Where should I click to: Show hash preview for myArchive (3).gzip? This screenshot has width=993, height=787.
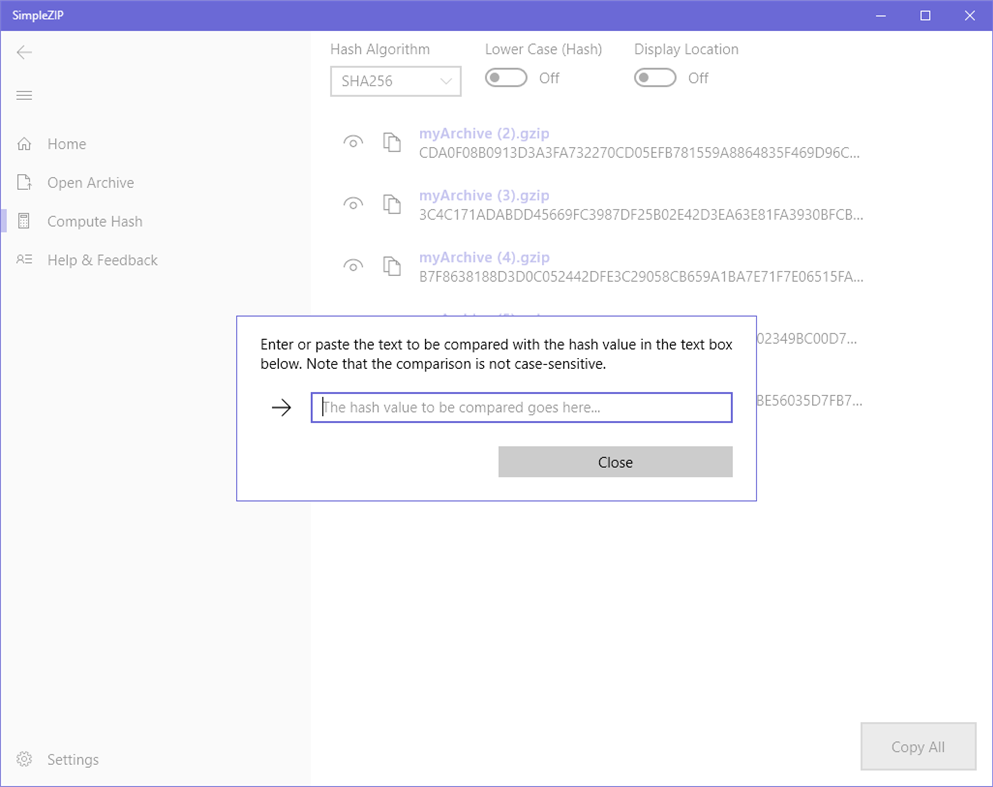click(x=353, y=204)
